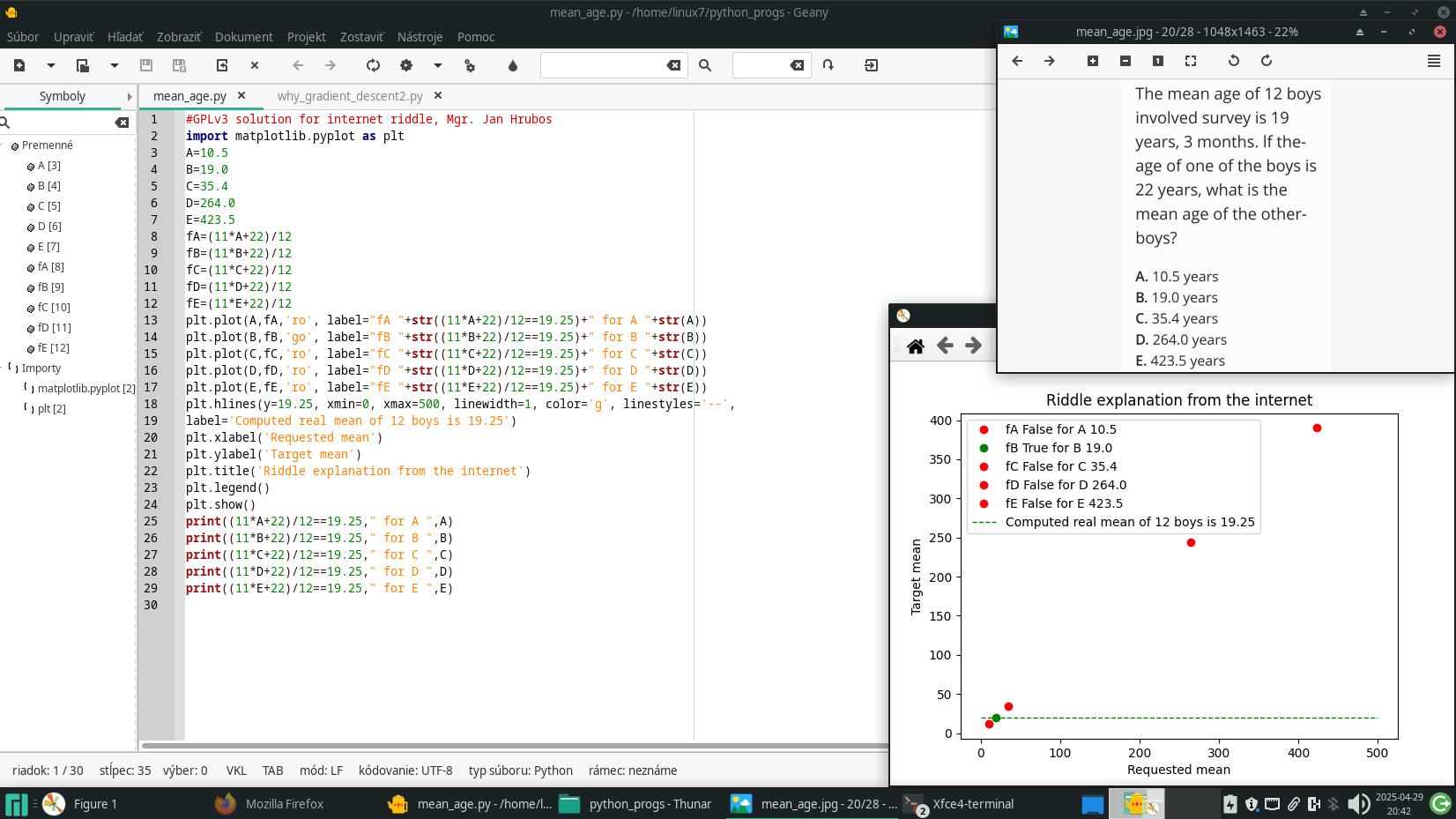Viewport: 1456px width, 819px height.
Task: Toggle fullscreen in the image viewer
Action: [x=1191, y=61]
